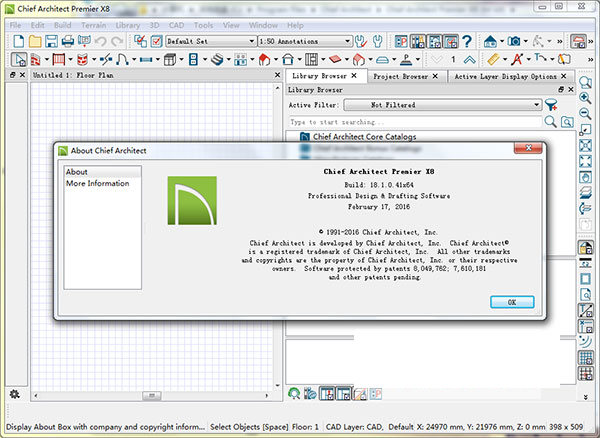Image resolution: width=600 pixels, height=438 pixels.
Task: Pick the Terrain tools icon
Action: click(x=382, y=60)
